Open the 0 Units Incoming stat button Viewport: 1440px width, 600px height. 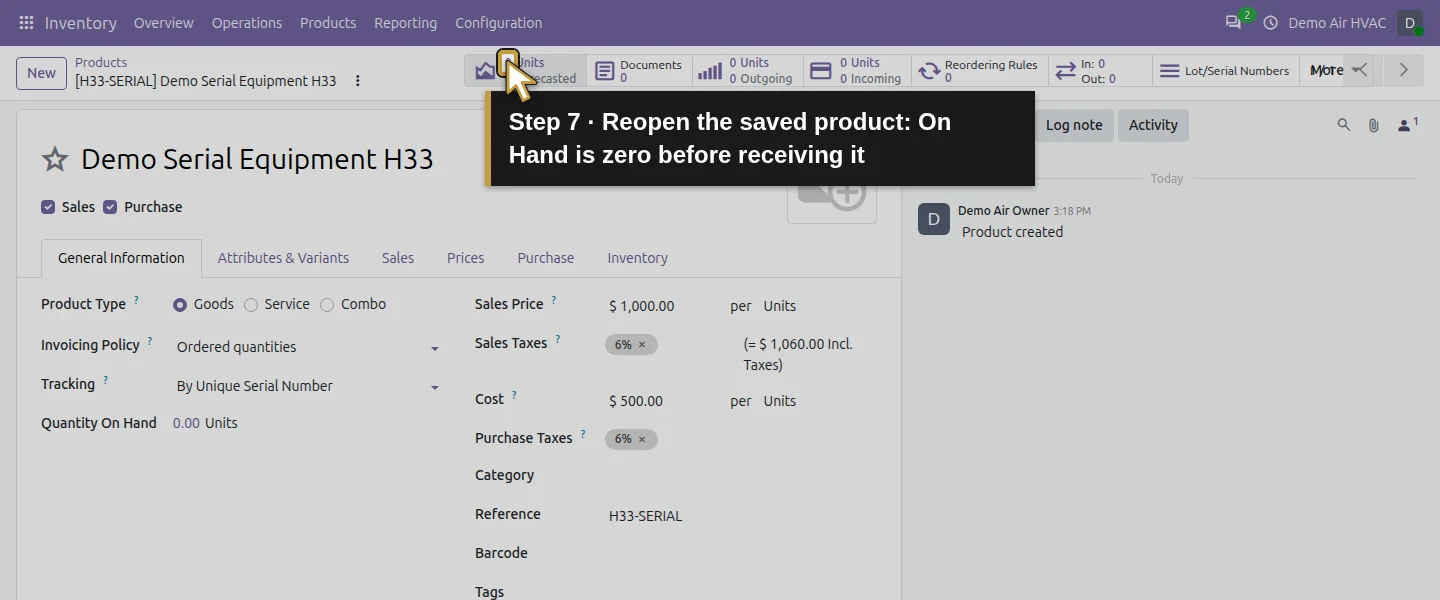pyautogui.click(x=857, y=70)
